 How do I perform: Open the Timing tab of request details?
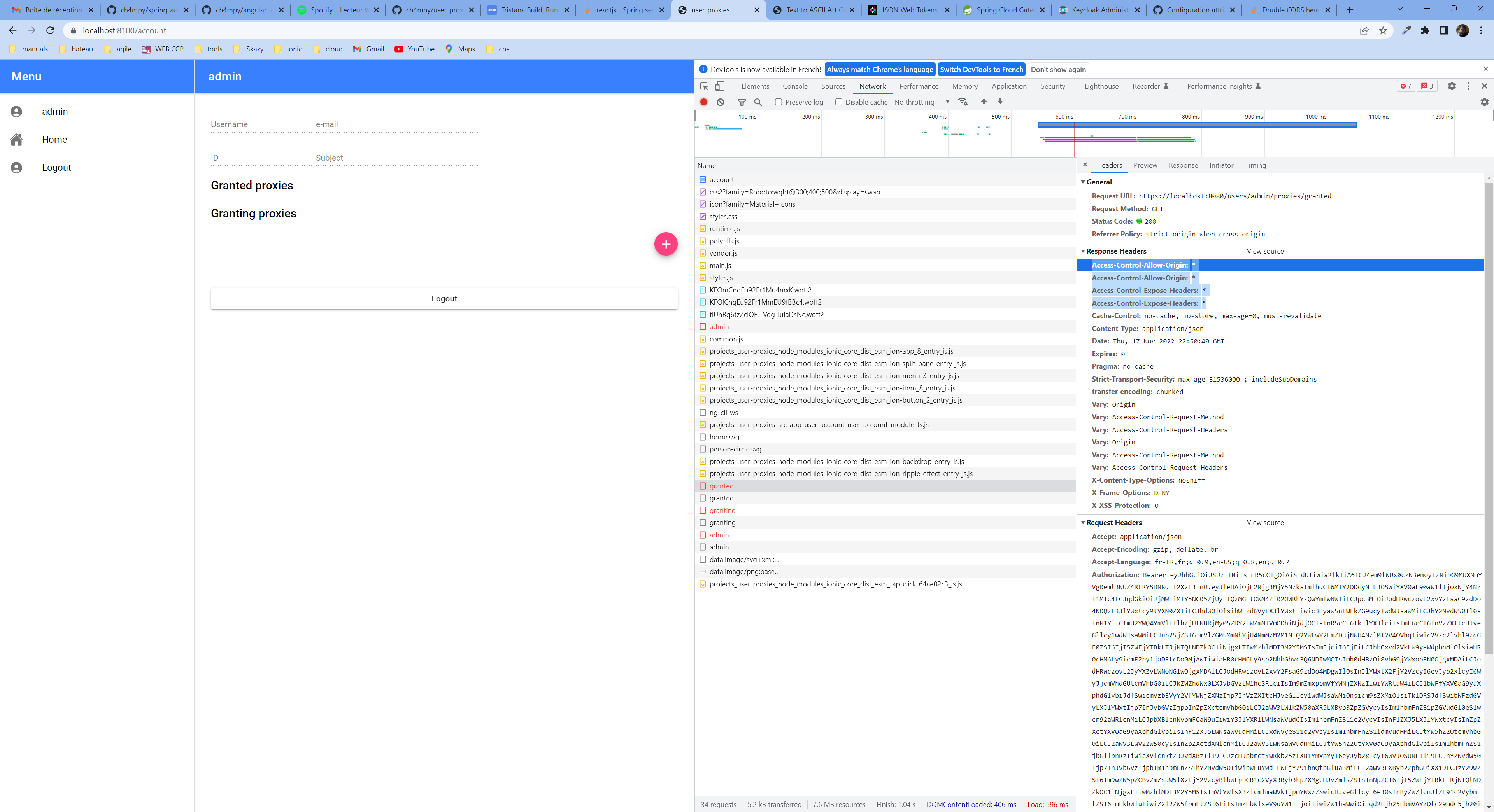click(1255, 165)
